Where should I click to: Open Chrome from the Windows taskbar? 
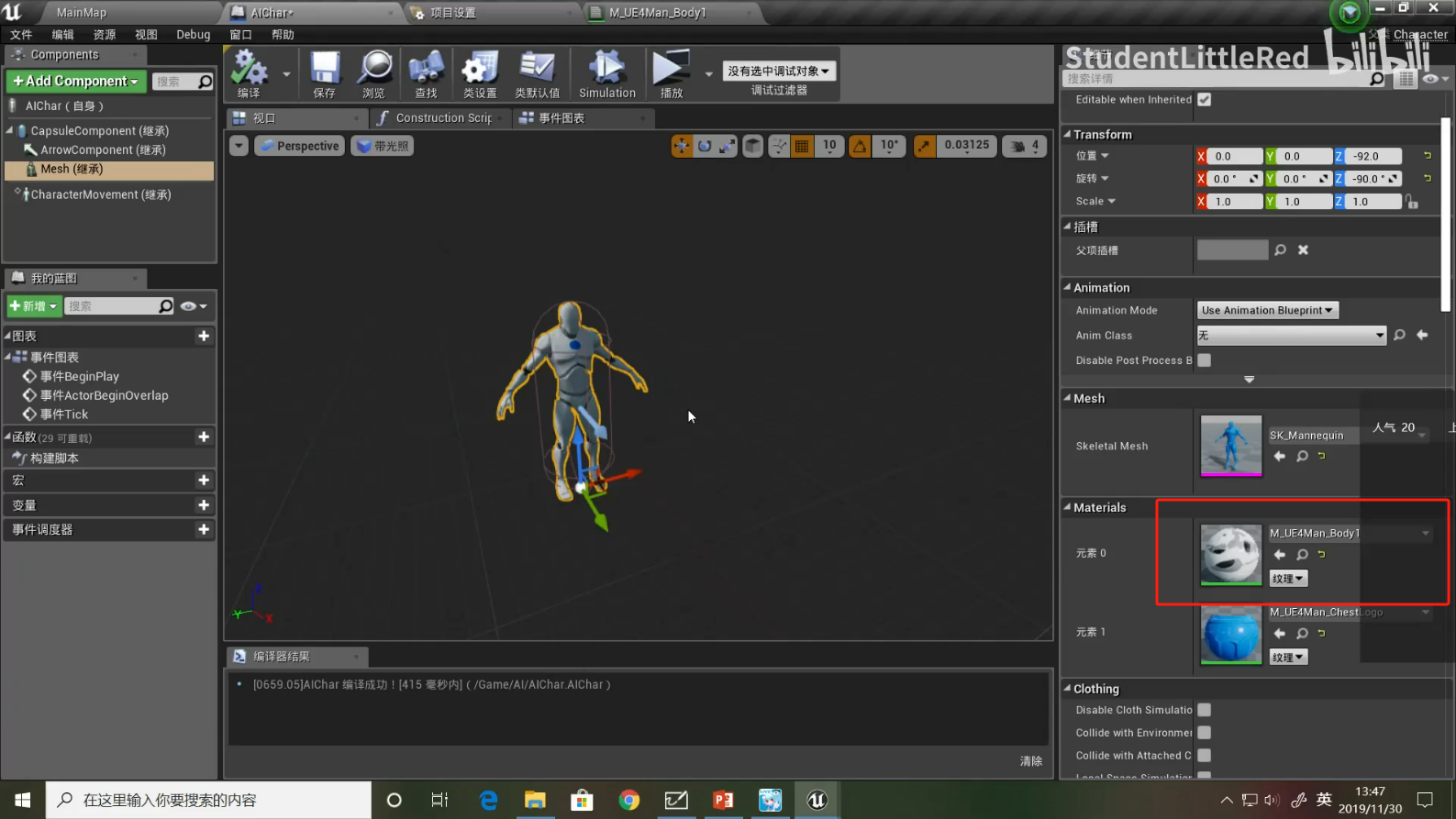pyautogui.click(x=629, y=800)
